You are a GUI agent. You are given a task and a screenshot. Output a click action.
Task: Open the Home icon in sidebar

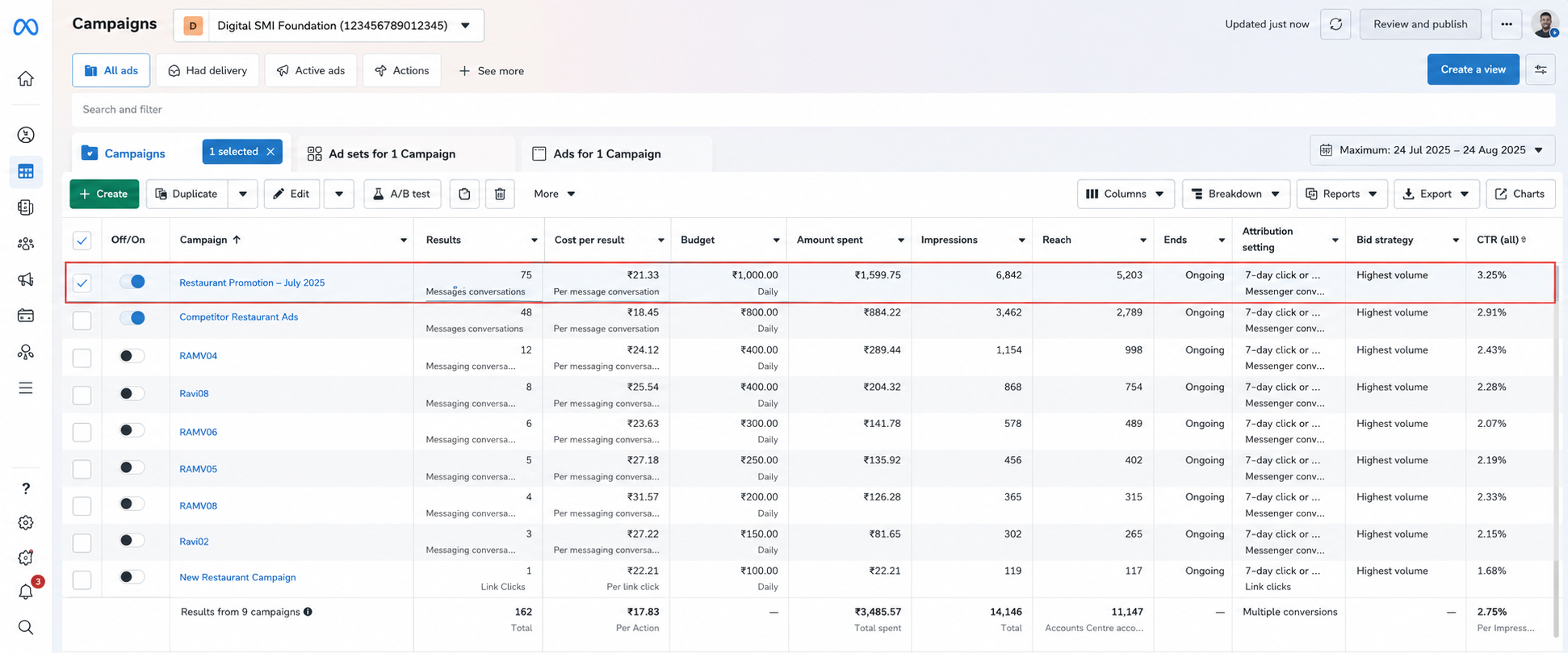coord(26,78)
